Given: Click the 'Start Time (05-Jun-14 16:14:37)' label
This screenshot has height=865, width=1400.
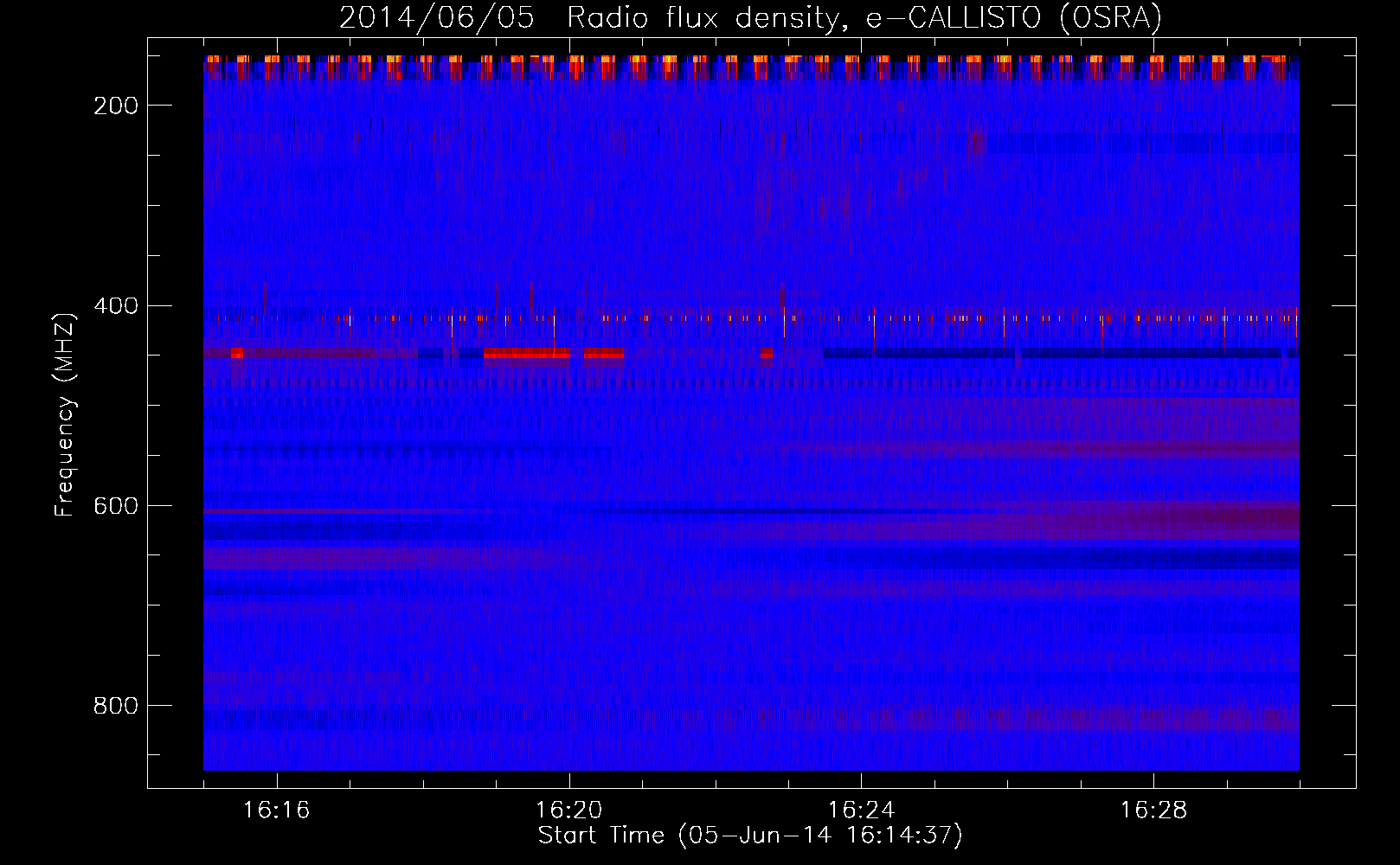Looking at the screenshot, I should pyautogui.click(x=750, y=836).
